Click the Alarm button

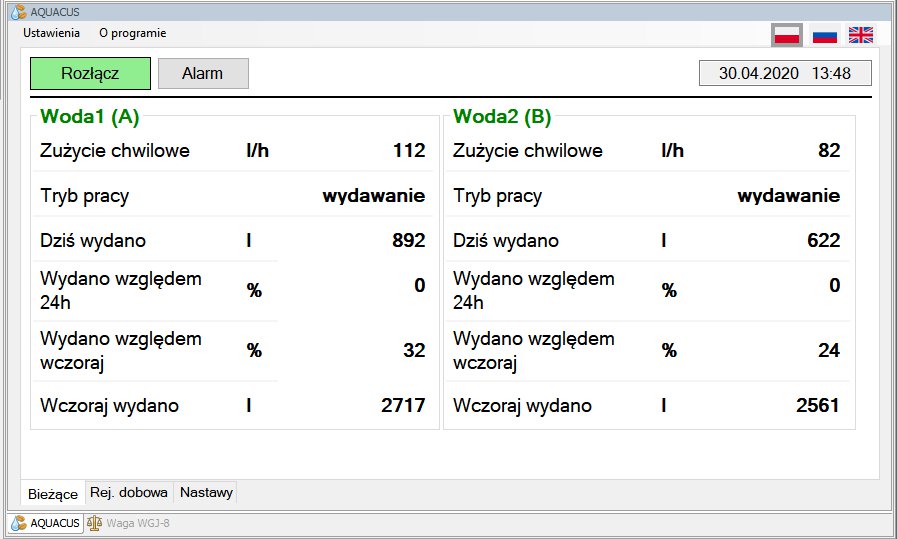tap(203, 74)
